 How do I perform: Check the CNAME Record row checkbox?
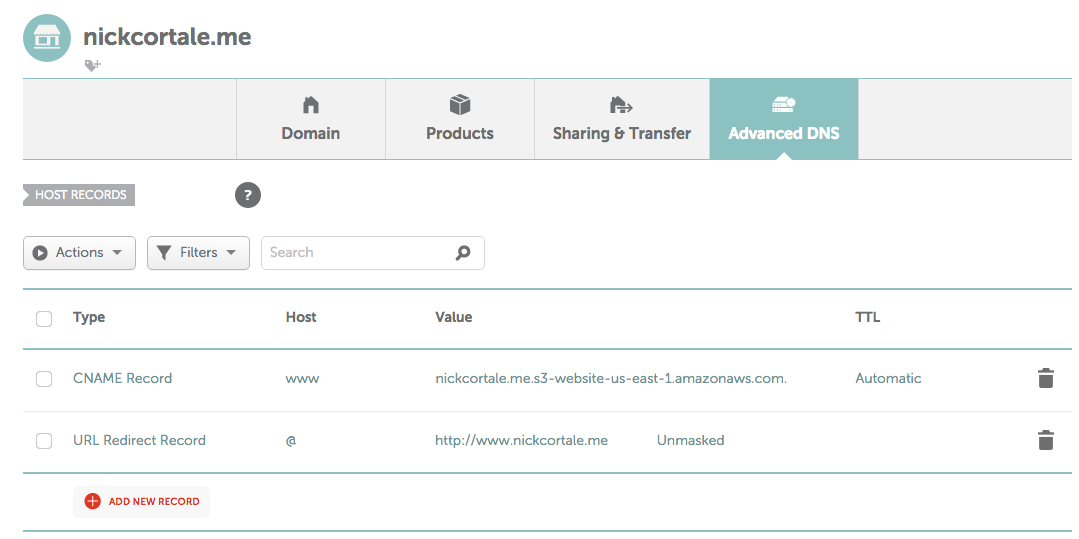44,379
